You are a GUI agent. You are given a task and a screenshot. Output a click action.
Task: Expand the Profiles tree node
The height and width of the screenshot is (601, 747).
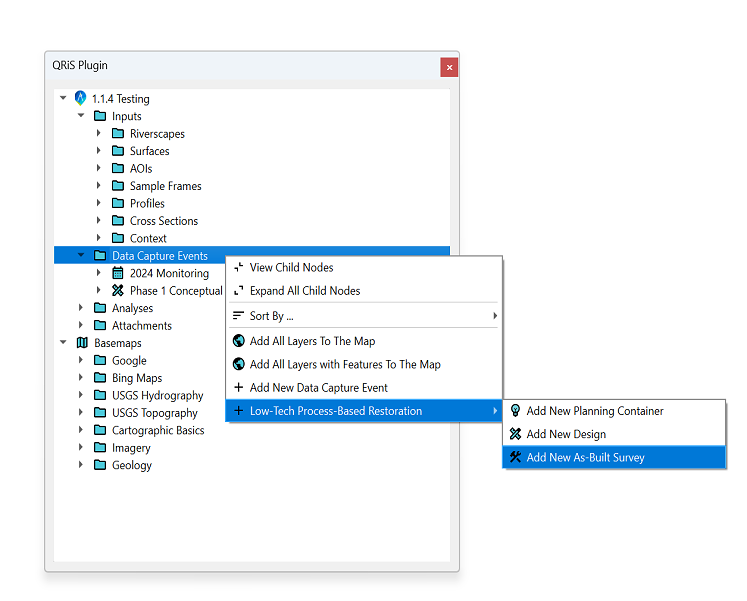pos(99,203)
